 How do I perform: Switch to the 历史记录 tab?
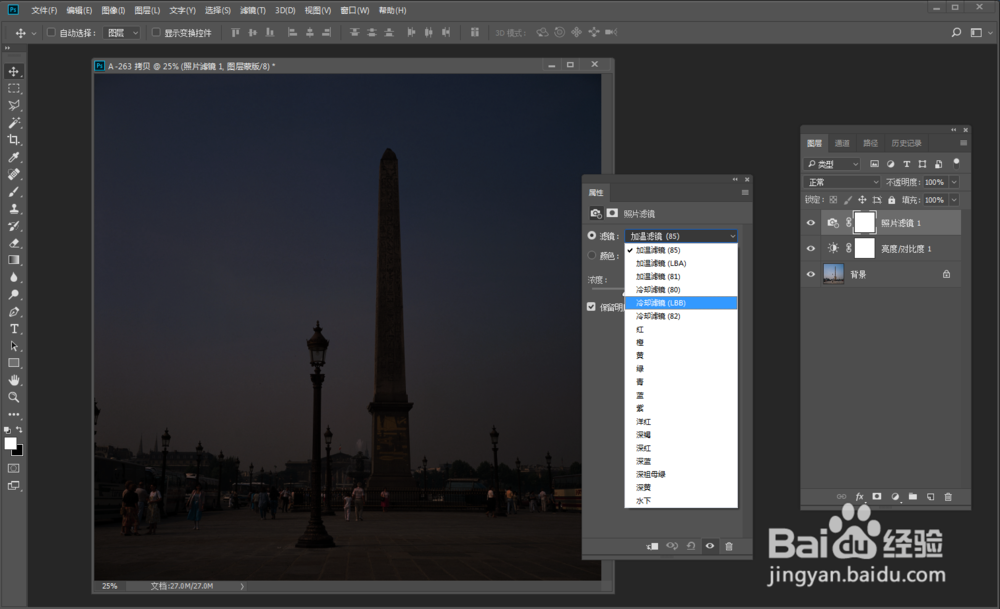pyautogui.click(x=906, y=143)
